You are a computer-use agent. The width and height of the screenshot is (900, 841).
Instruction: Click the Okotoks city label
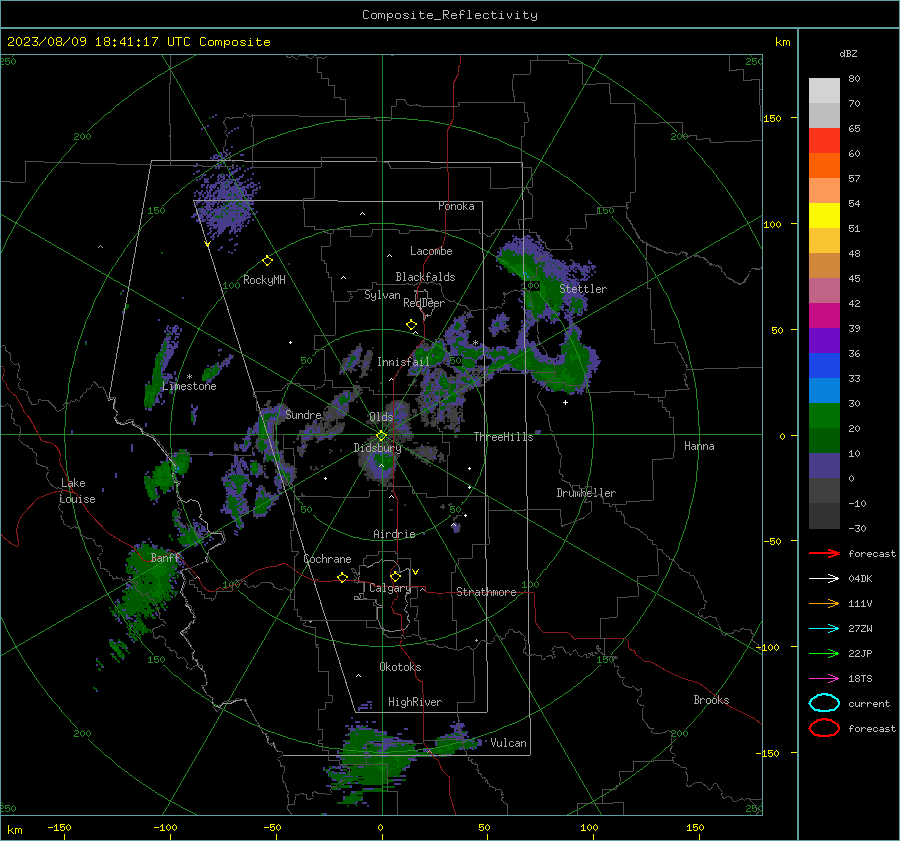tap(400, 667)
